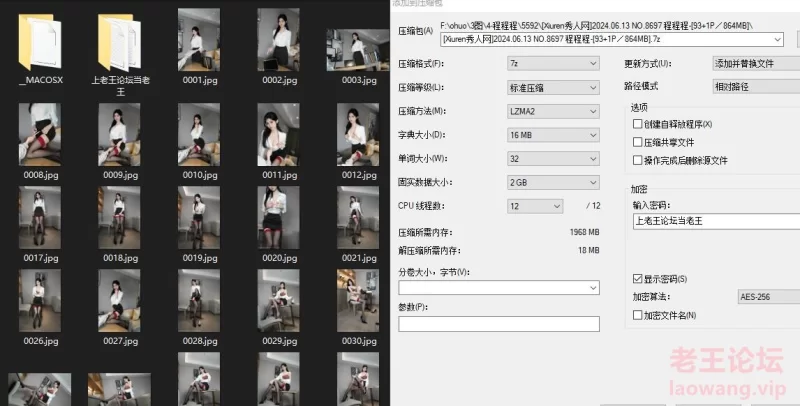Screen dimensions: 800x406
Task: Select thumbnail 0009.jpg
Action: 119,135
